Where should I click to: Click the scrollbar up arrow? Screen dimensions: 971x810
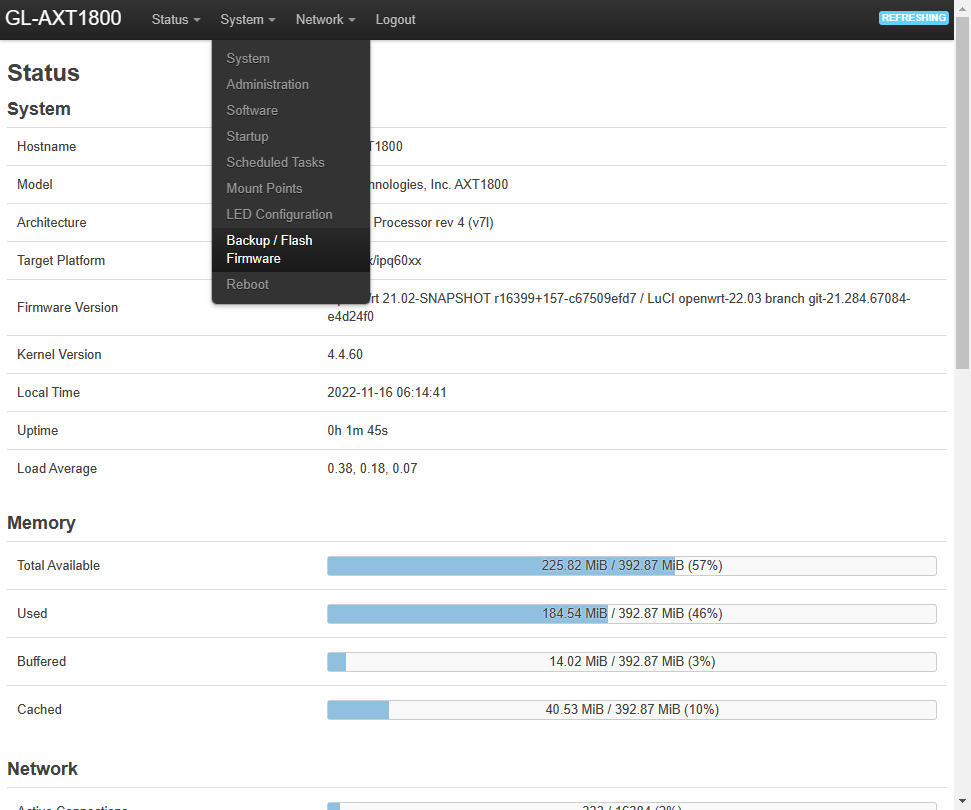[962, 7]
